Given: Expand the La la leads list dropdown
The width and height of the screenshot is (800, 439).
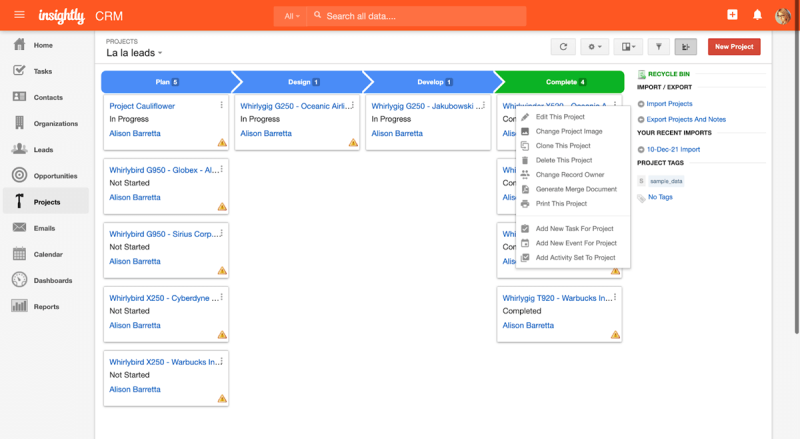Looking at the screenshot, I should (x=134, y=53).
